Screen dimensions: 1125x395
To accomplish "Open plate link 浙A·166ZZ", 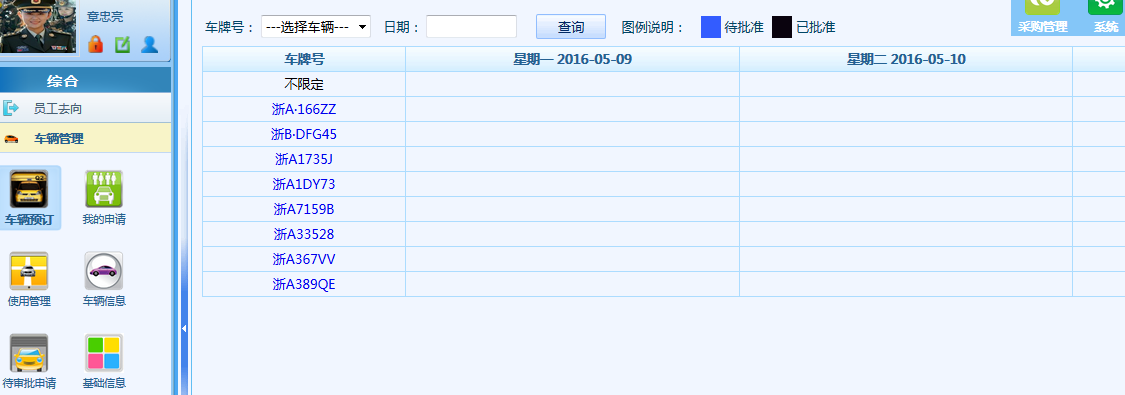I will click(x=304, y=110).
